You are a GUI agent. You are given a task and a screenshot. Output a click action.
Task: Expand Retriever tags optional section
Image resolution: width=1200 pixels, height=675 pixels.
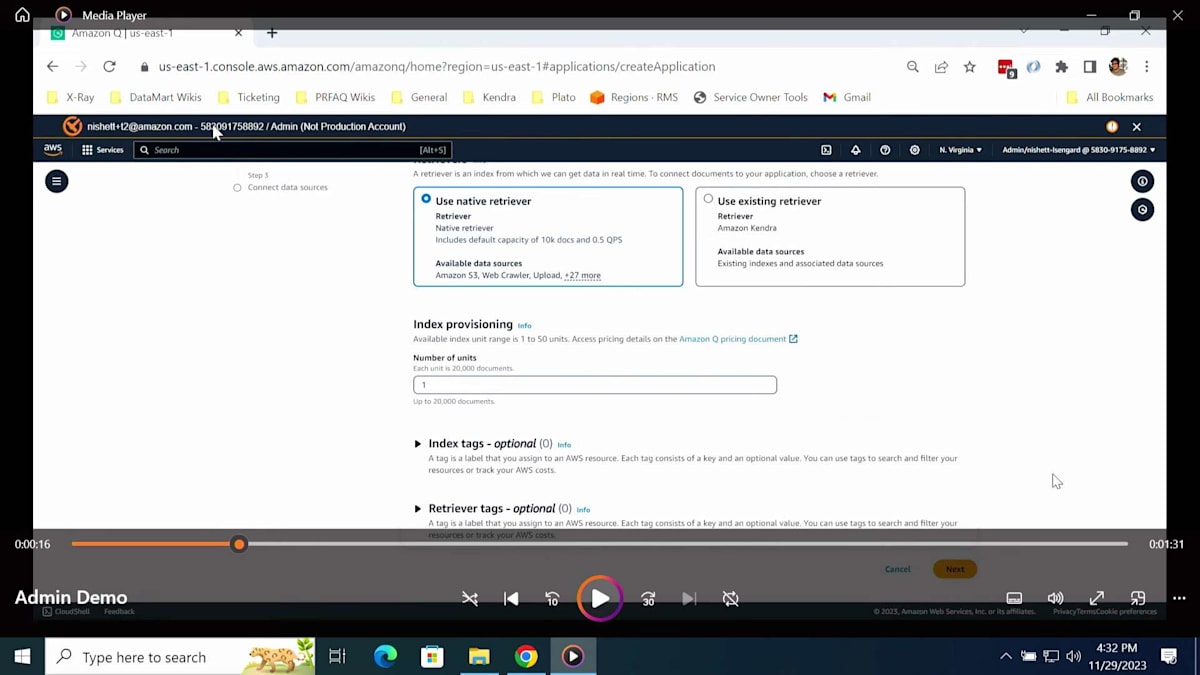418,509
